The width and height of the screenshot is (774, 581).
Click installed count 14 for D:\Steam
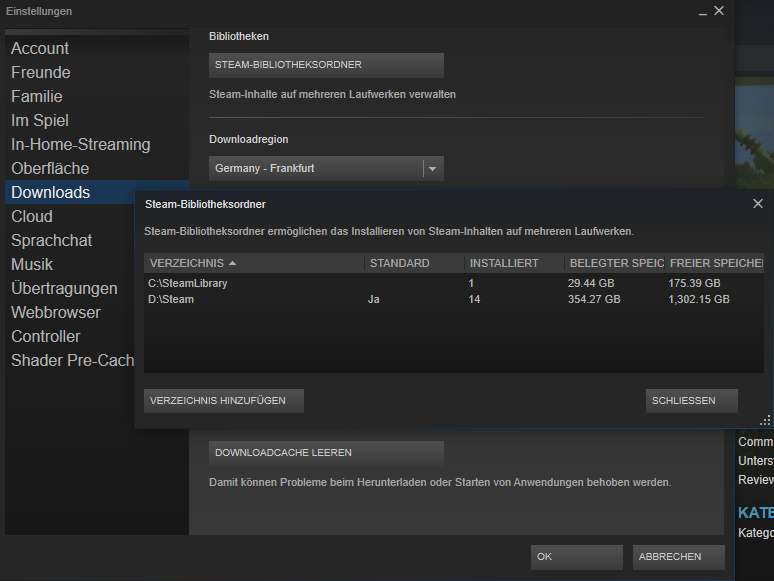coord(474,300)
